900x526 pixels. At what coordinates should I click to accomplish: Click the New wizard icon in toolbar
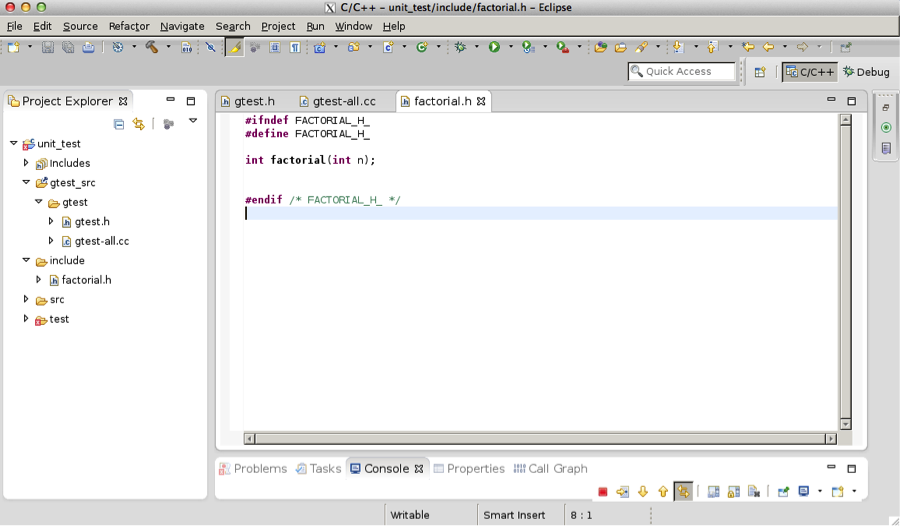pyautogui.click(x=13, y=47)
